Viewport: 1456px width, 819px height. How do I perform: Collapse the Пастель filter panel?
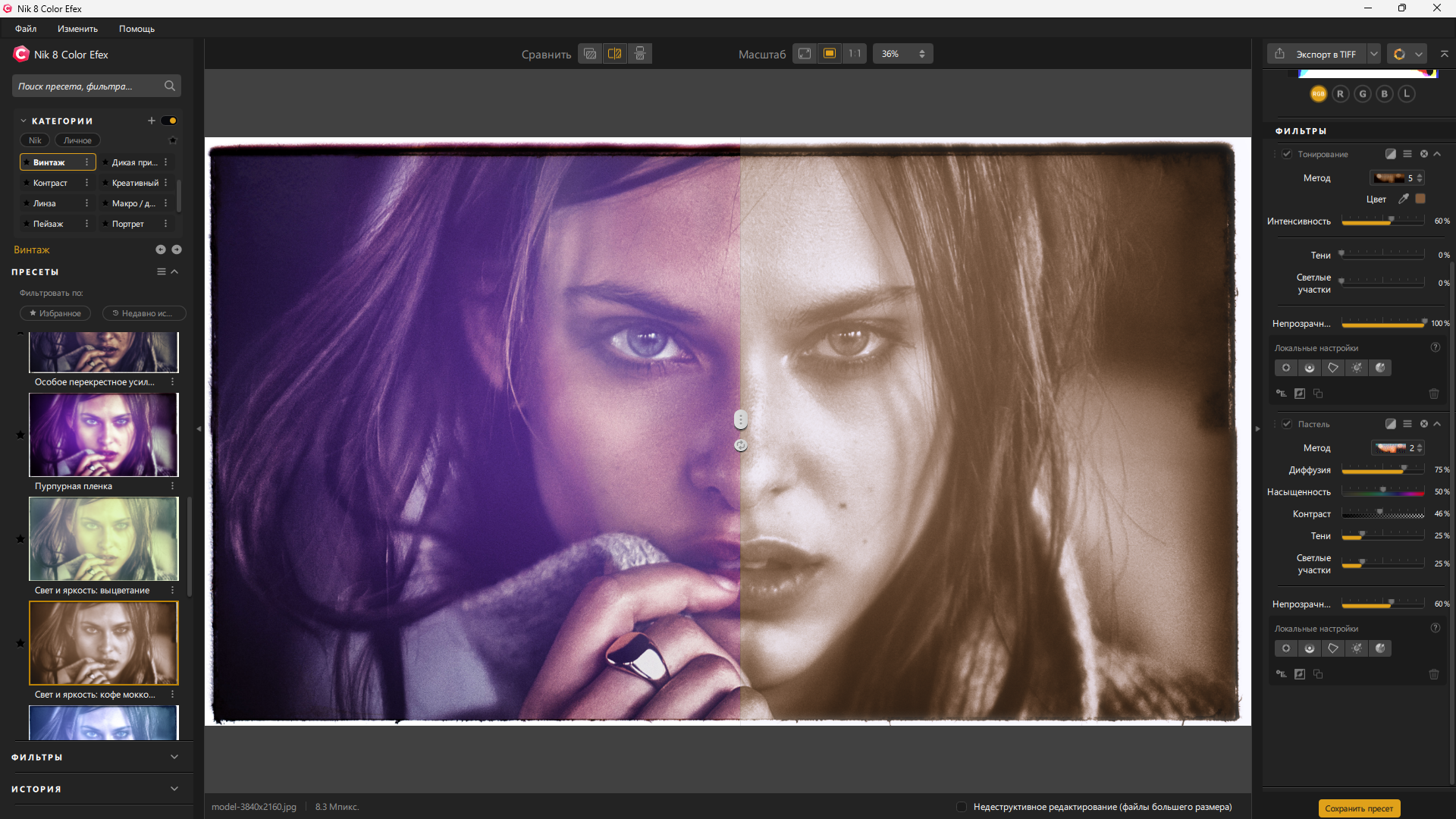[x=1437, y=424]
